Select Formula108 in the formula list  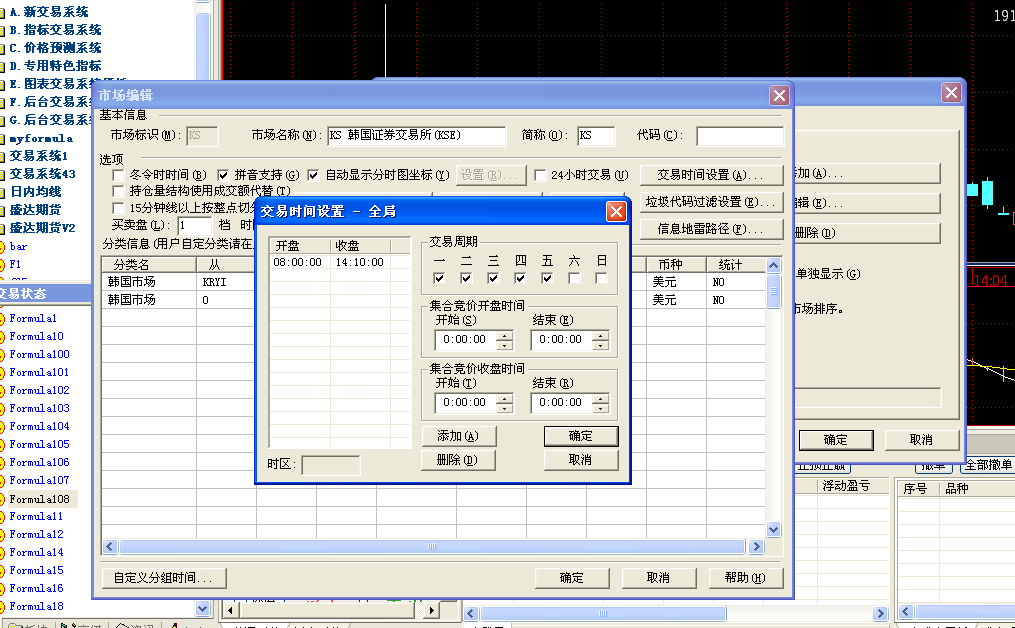[x=39, y=499]
